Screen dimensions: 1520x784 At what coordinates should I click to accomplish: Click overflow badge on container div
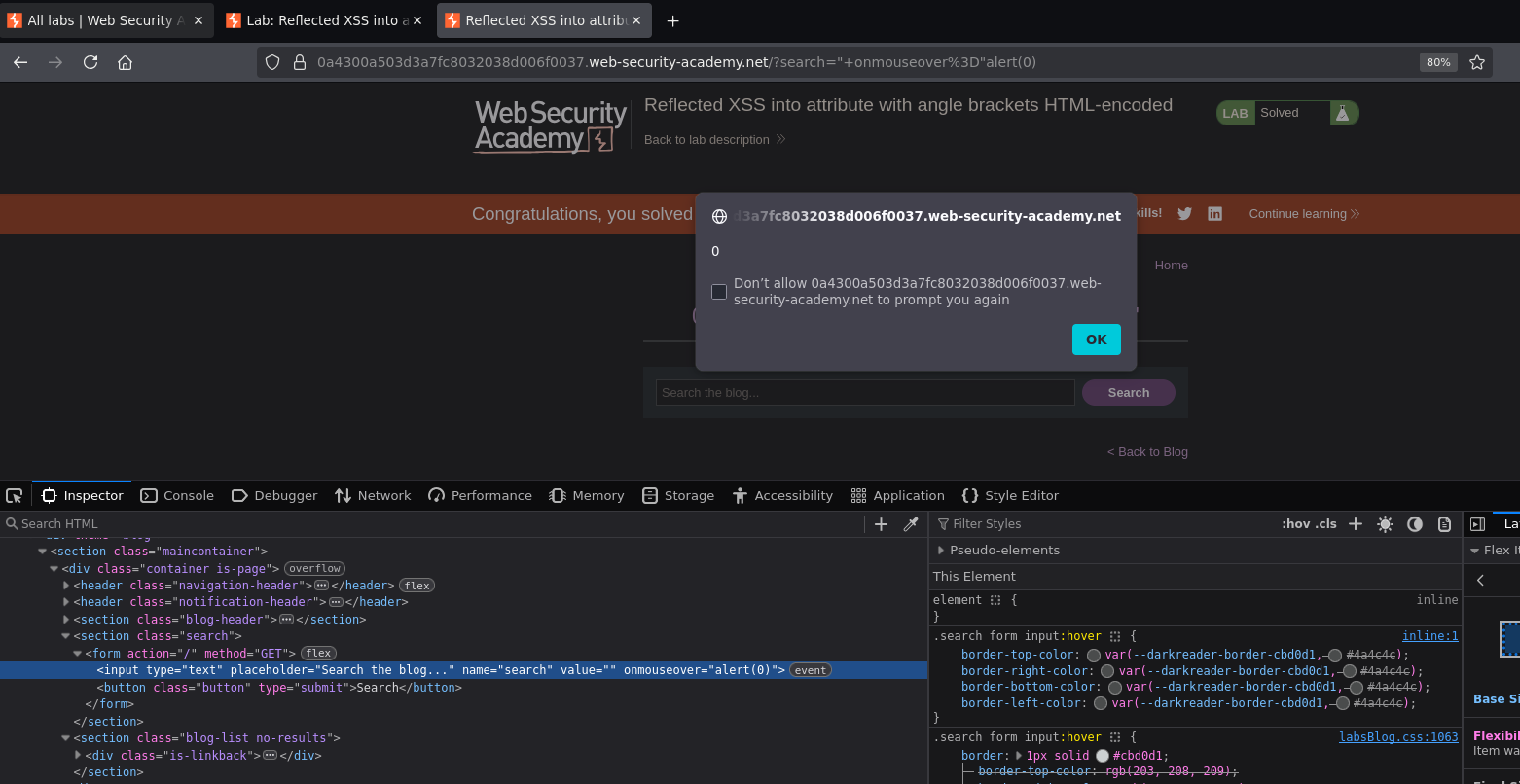pyautogui.click(x=314, y=569)
